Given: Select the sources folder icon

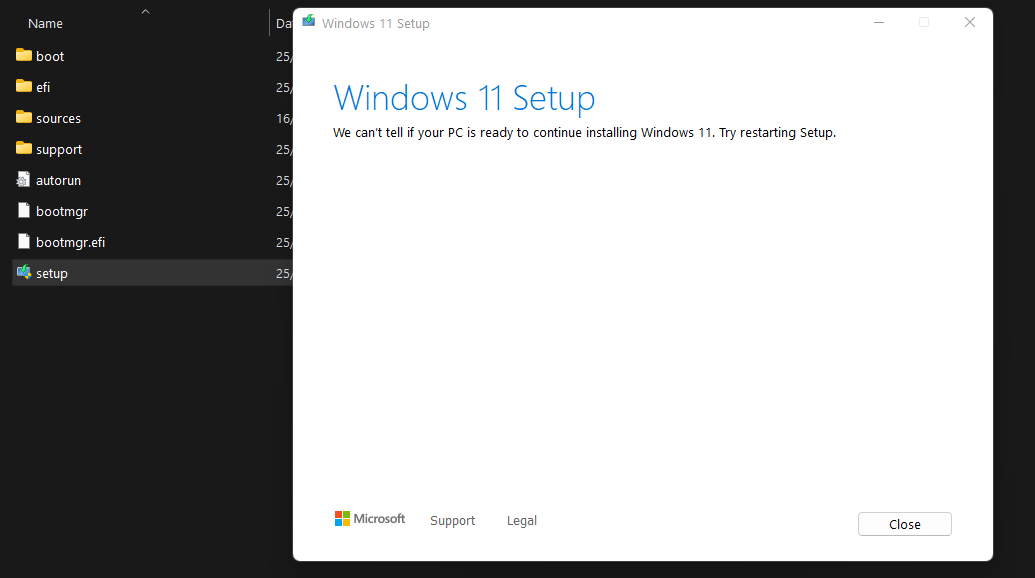Looking at the screenshot, I should click(24, 117).
